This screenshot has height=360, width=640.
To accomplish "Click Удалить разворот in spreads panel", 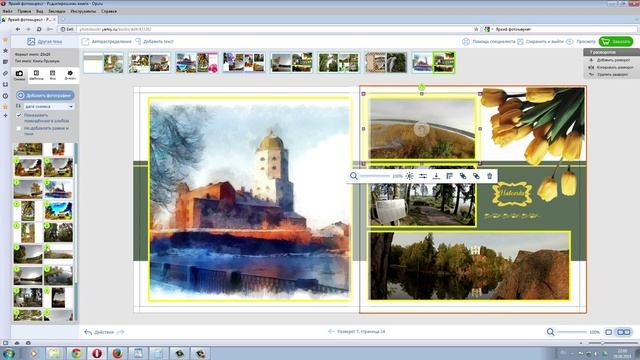I will 608,75.
